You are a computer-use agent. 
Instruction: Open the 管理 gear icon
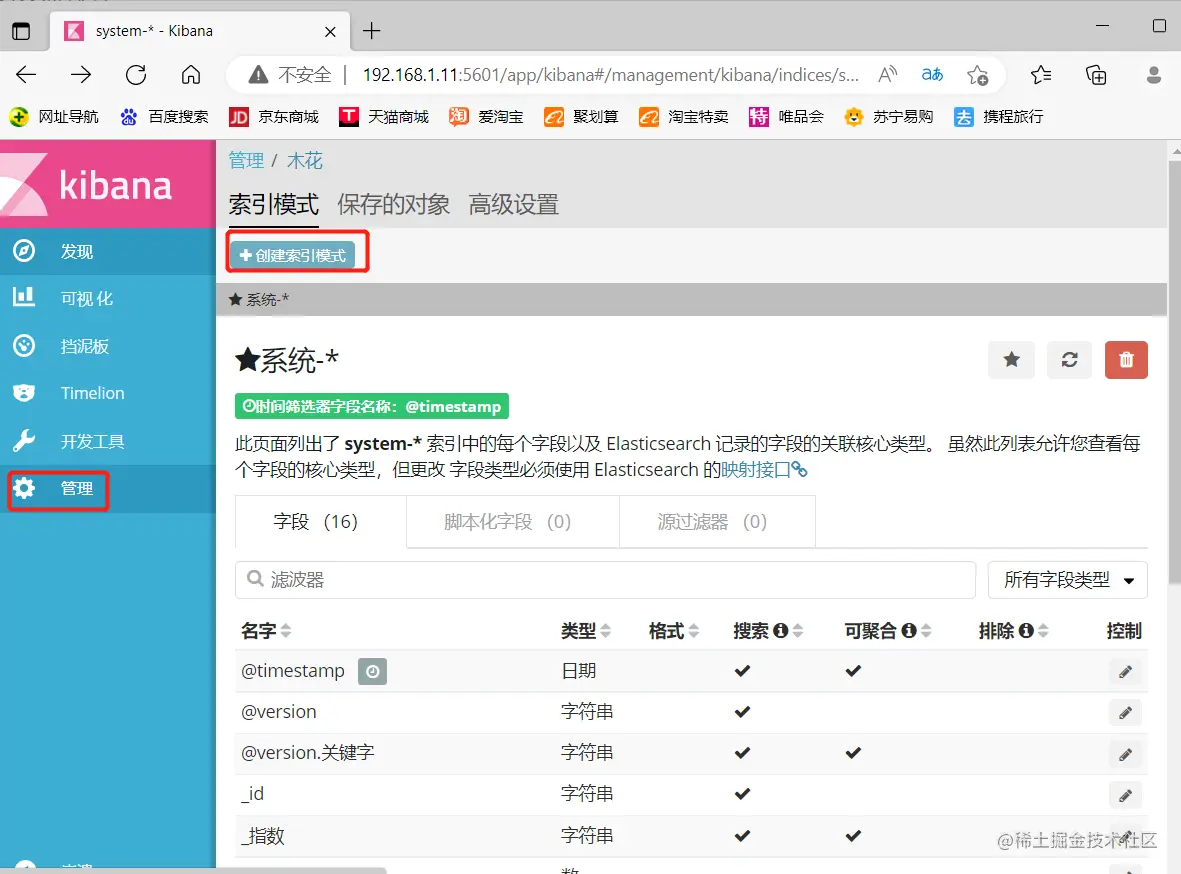click(24, 488)
